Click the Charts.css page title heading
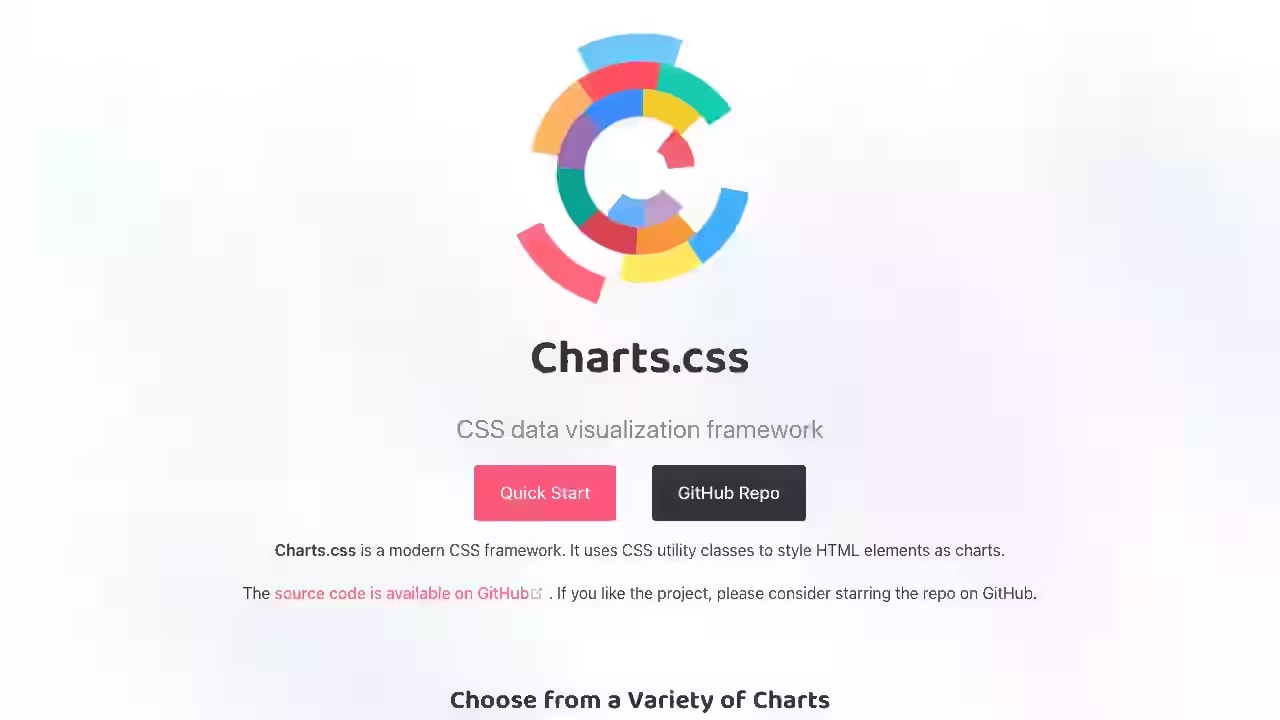 [640, 357]
